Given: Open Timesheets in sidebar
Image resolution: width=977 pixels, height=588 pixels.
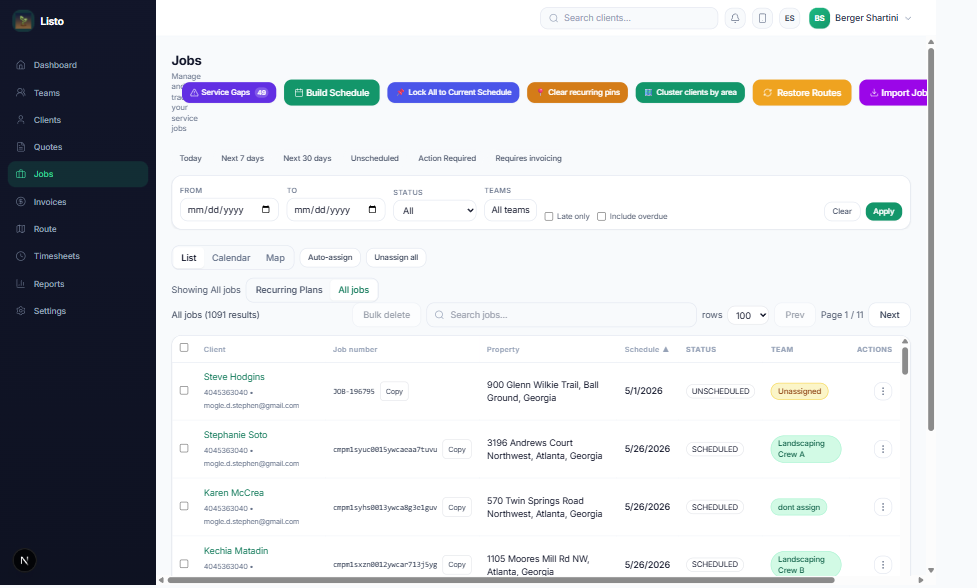Looking at the screenshot, I should pyautogui.click(x=78, y=256).
